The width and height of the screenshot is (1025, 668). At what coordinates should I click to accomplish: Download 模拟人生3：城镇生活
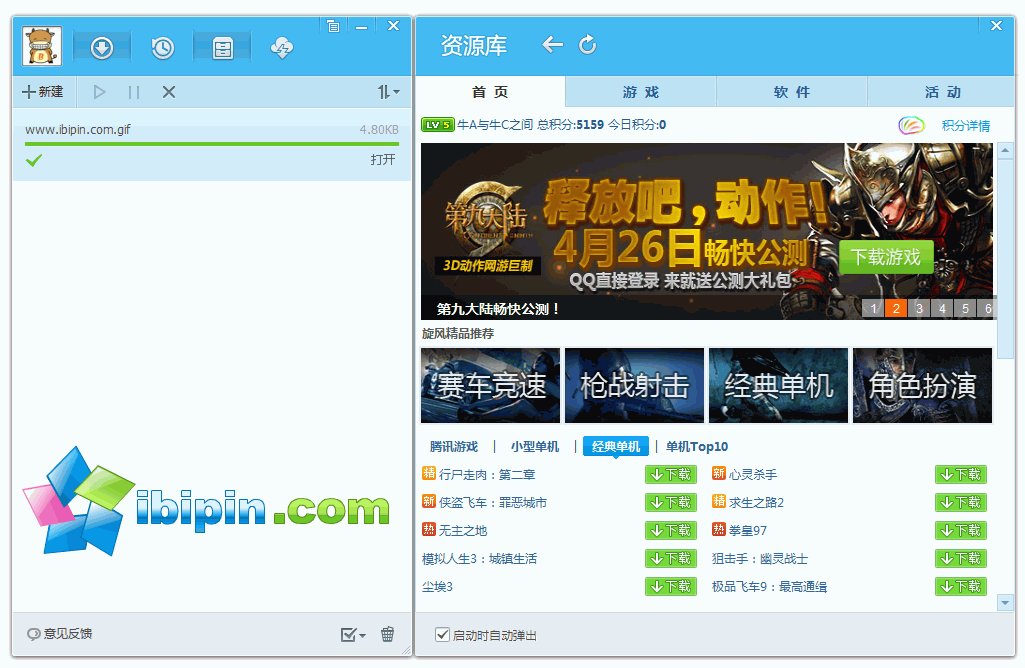671,559
